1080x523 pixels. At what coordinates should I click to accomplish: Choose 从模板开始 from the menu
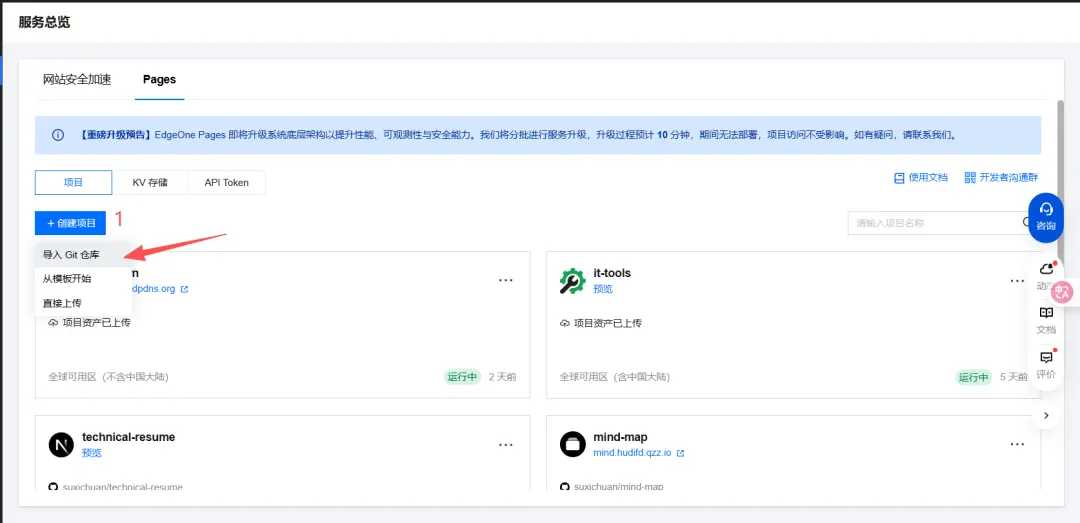(83, 278)
